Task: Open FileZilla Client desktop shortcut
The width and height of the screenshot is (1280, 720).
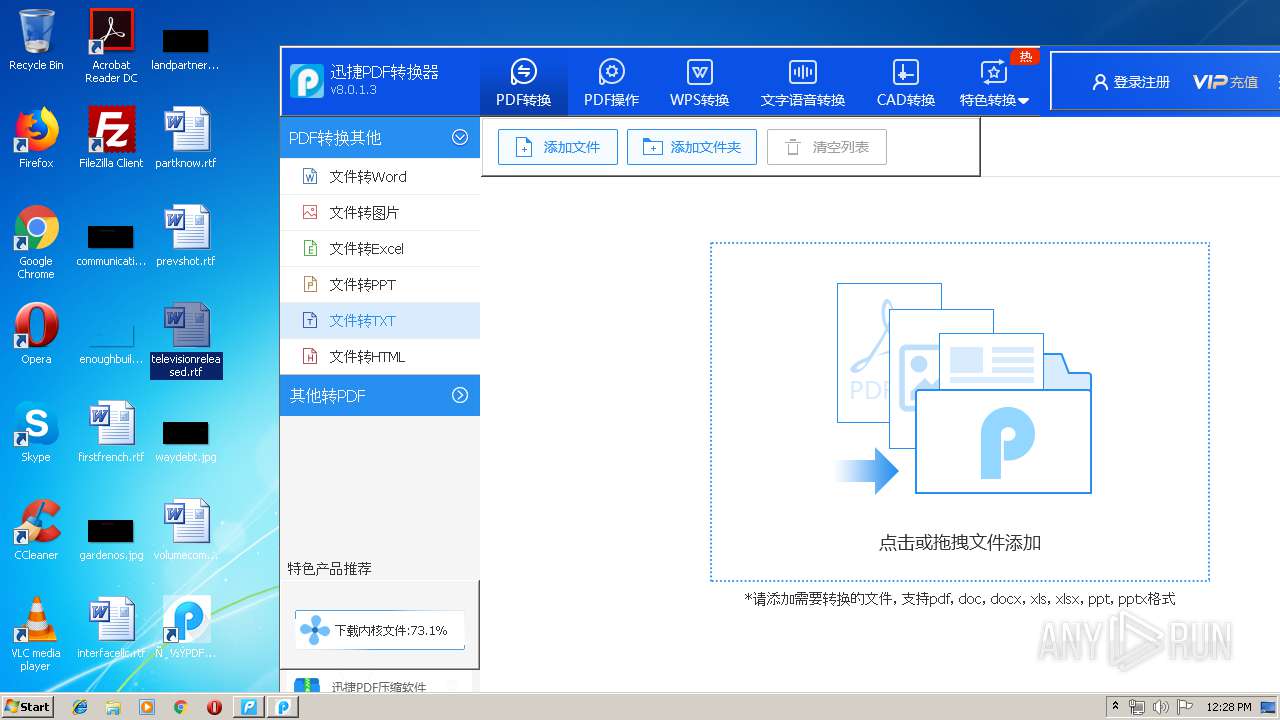Action: coord(111,138)
